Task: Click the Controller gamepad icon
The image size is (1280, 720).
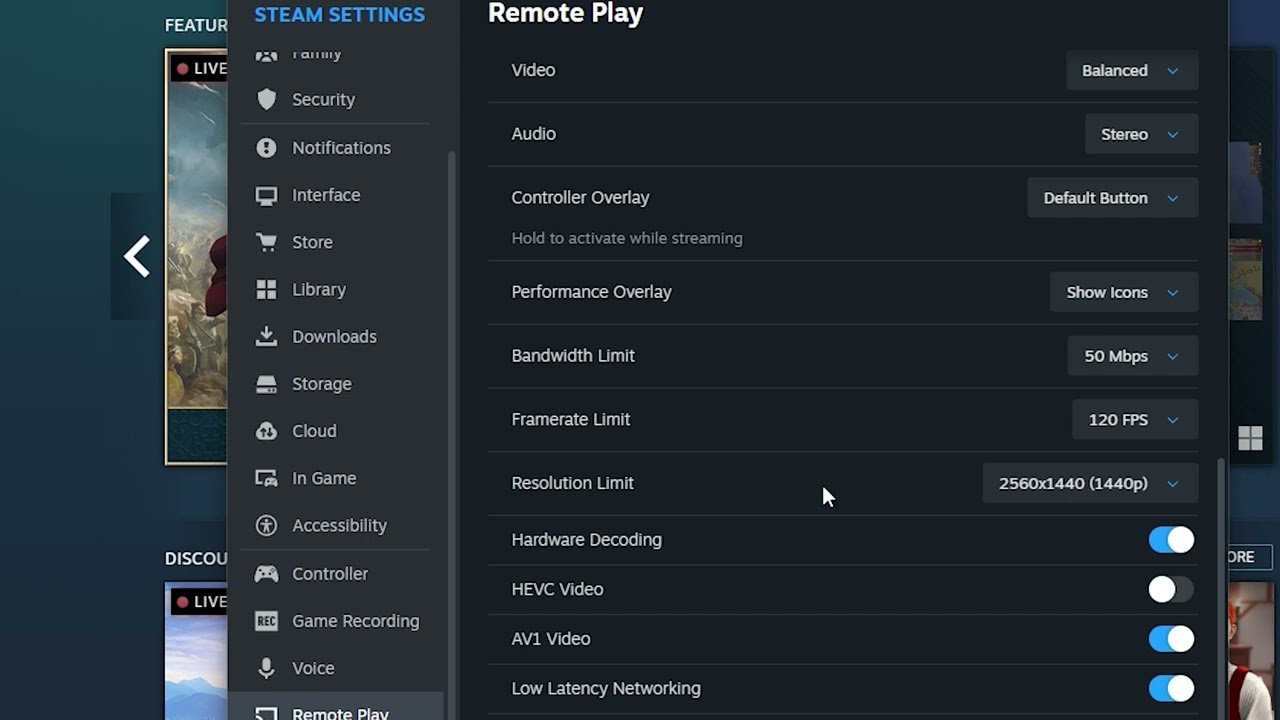Action: point(266,574)
